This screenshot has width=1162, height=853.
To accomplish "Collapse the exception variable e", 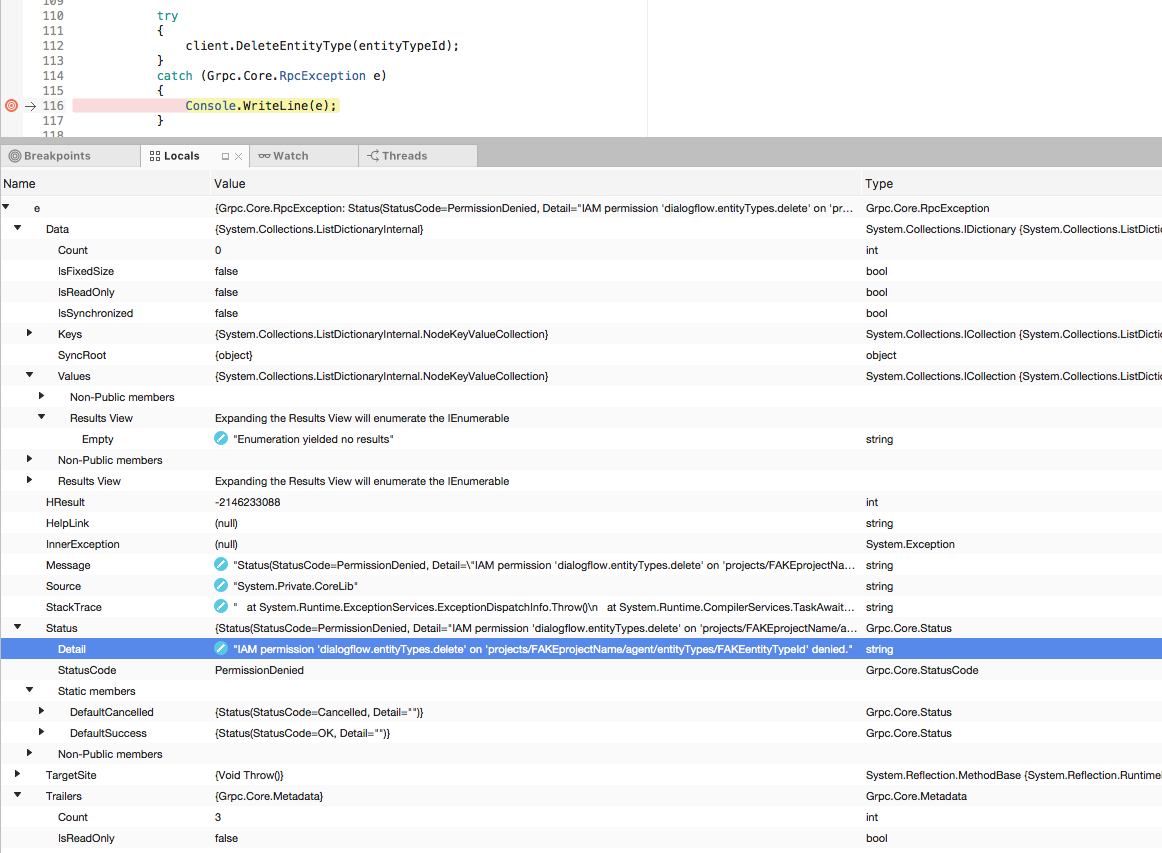I will (x=7, y=207).
